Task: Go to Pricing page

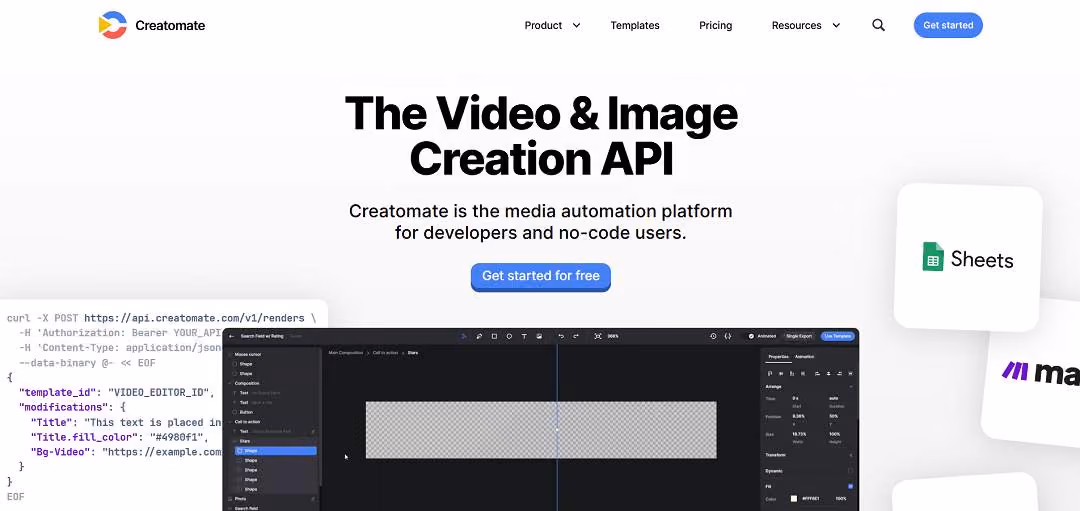Action: 715,25
